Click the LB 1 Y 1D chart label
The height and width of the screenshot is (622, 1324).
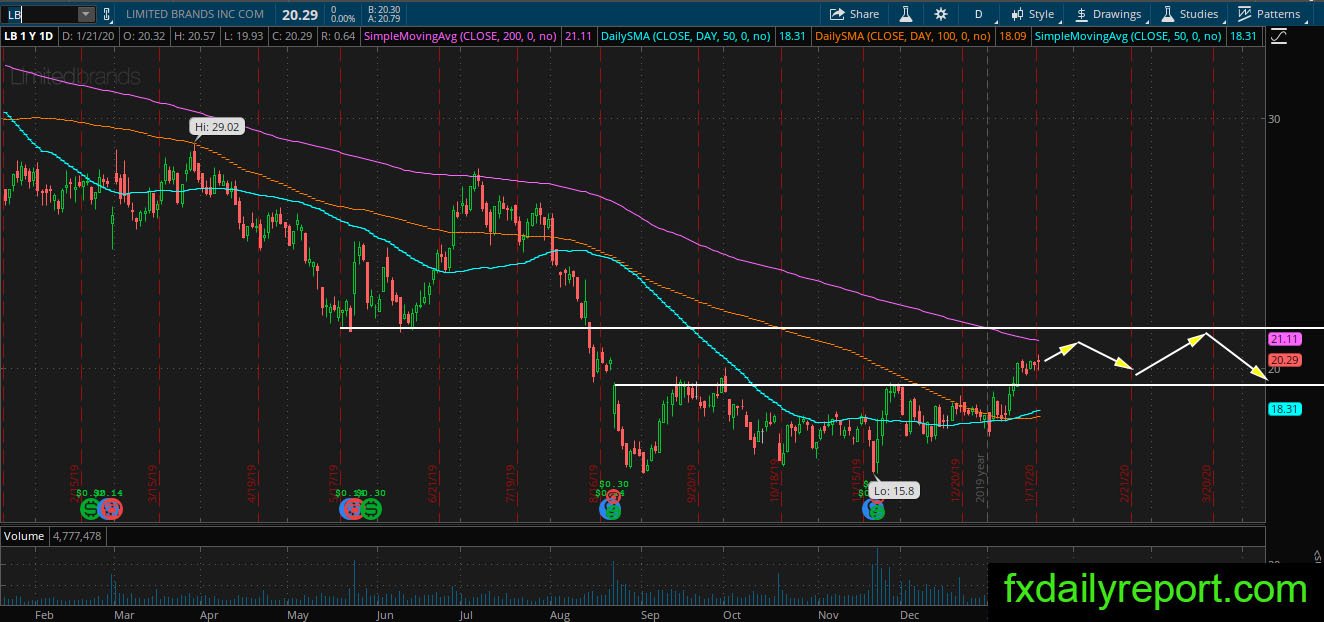[30, 37]
